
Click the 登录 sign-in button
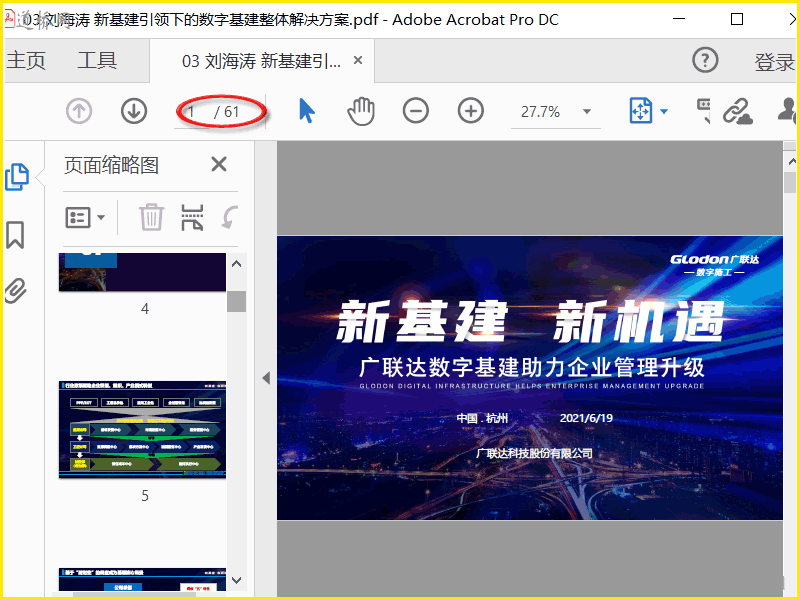pos(774,62)
